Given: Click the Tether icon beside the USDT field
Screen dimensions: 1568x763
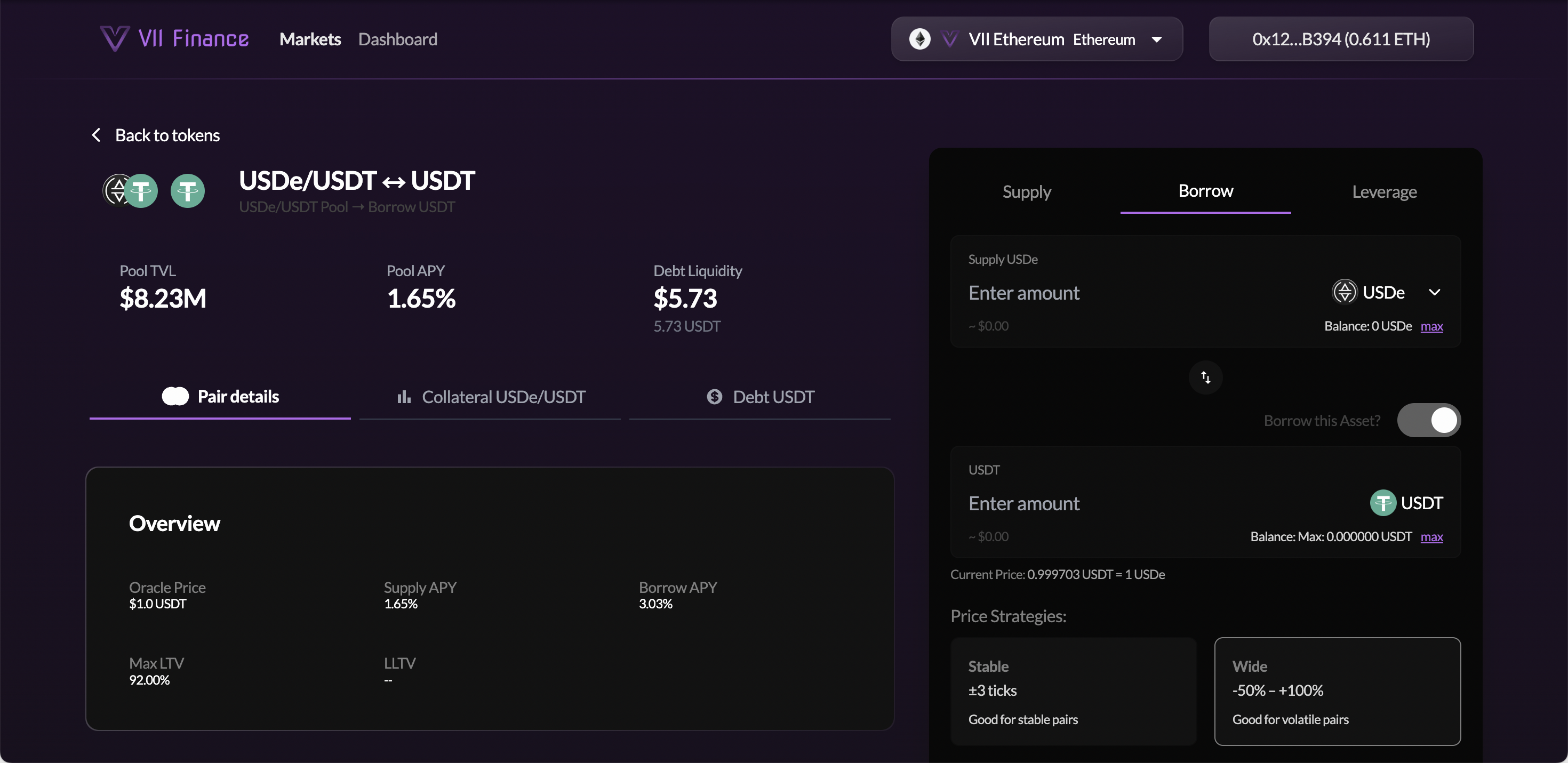Looking at the screenshot, I should click(1383, 503).
